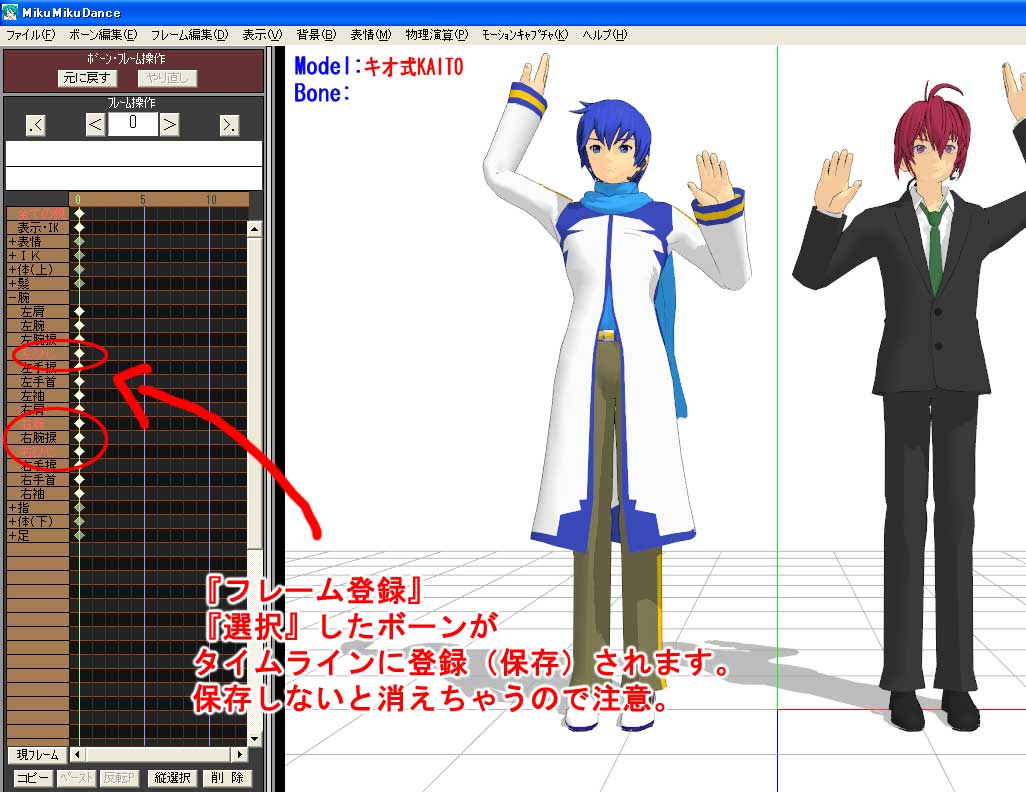Image resolution: width=1026 pixels, height=792 pixels.
Task: Step back one frame with the < button
Action: [96, 124]
